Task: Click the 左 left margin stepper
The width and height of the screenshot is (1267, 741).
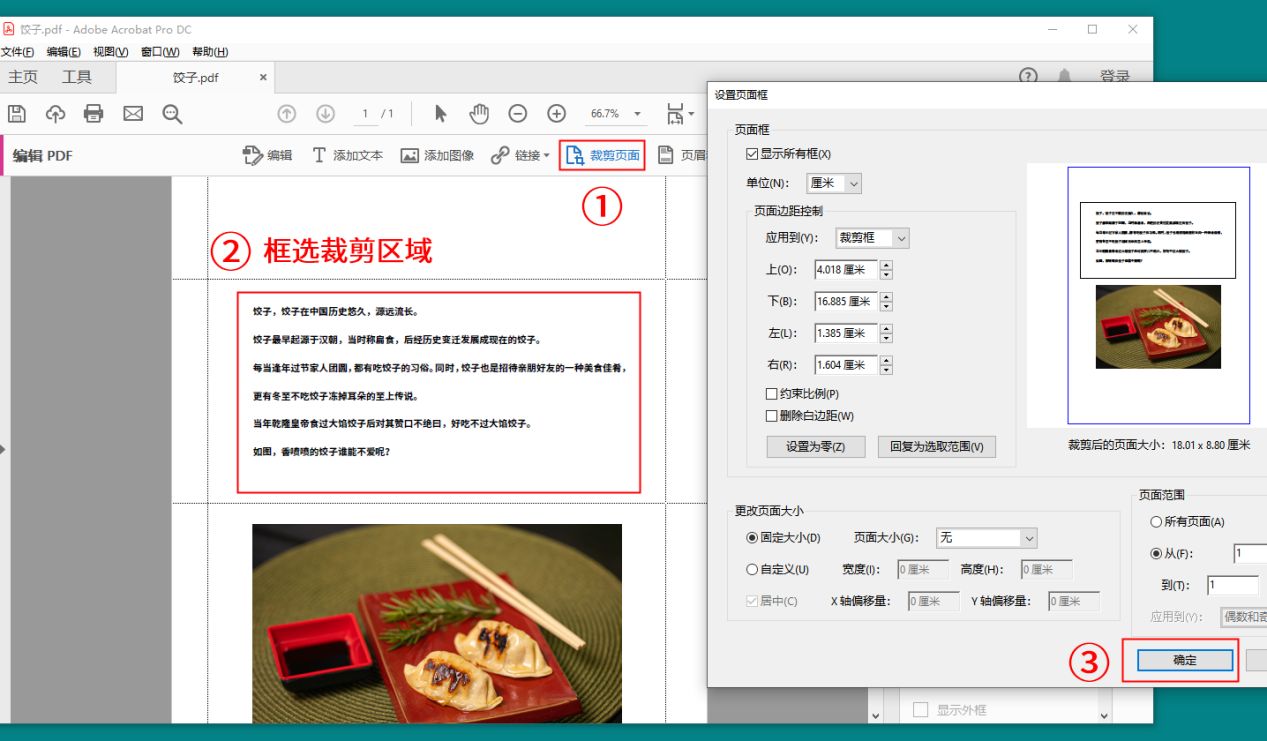Action: 886,334
